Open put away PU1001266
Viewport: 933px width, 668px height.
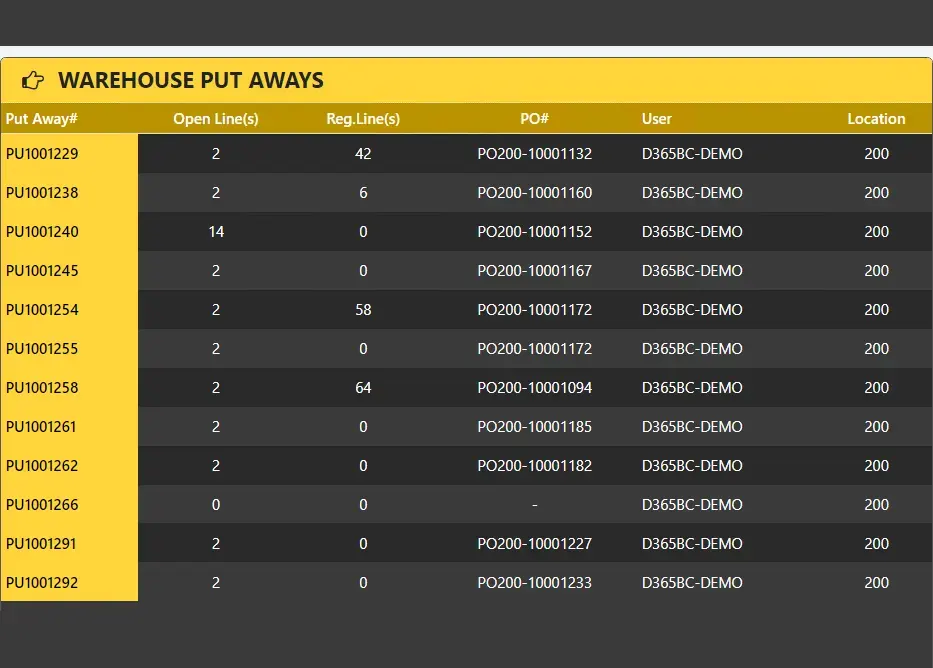42,504
